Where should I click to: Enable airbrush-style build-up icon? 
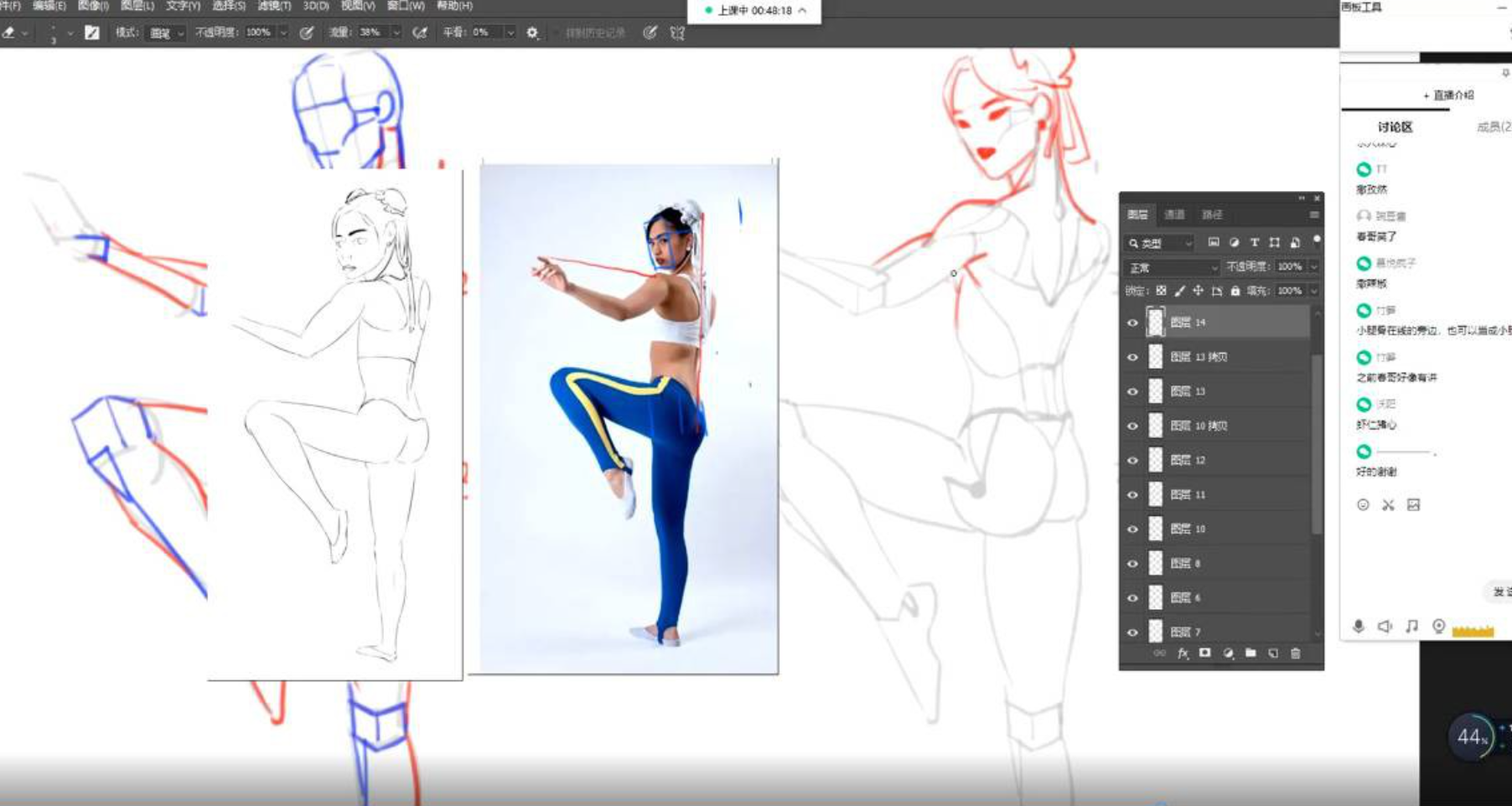pyautogui.click(x=420, y=33)
